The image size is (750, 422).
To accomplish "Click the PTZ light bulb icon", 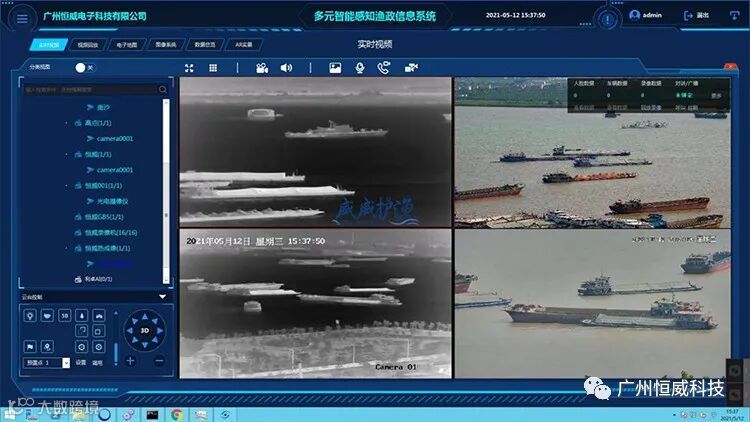I will click(30, 316).
